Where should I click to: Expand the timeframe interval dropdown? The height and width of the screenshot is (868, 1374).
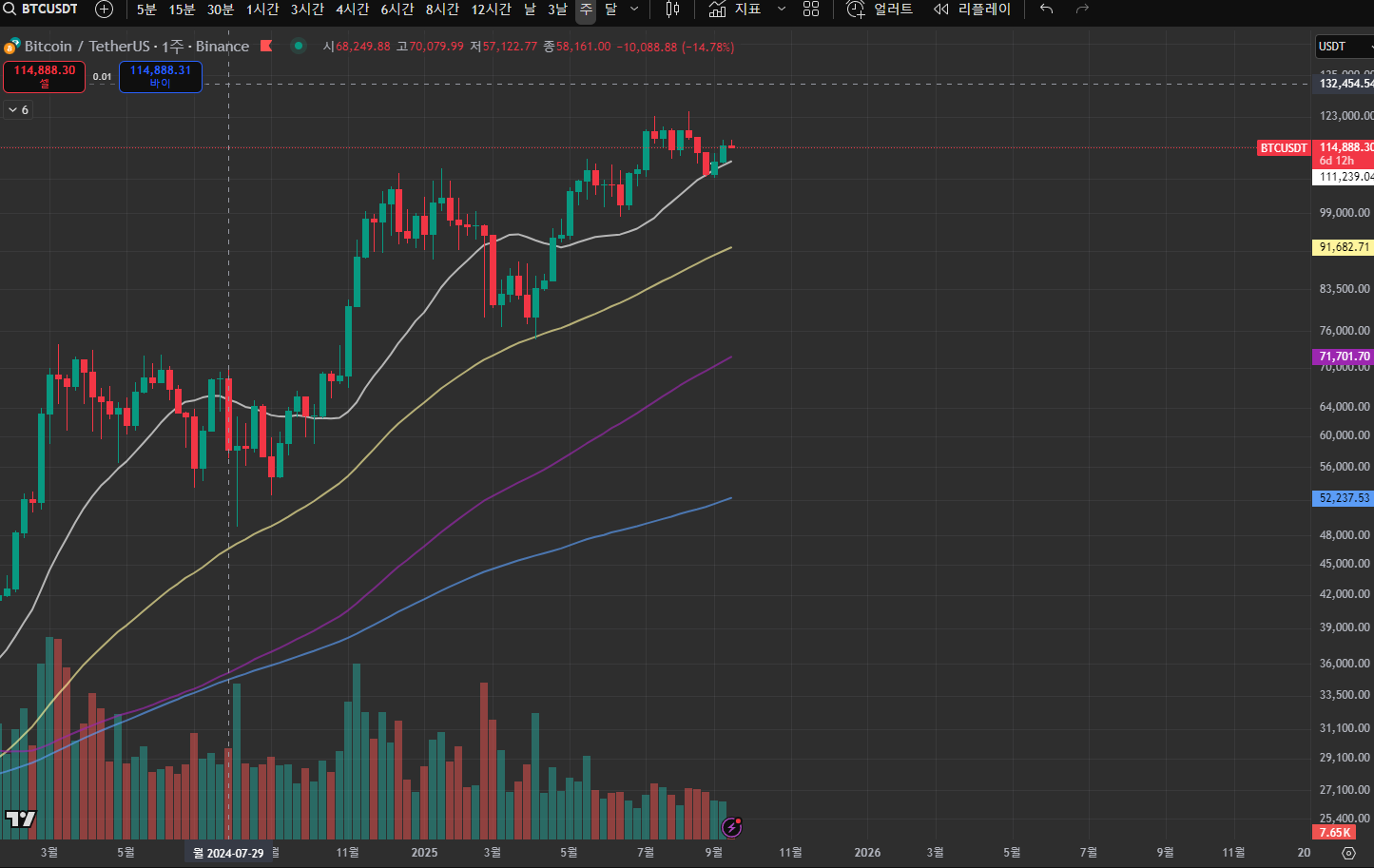tap(635, 10)
